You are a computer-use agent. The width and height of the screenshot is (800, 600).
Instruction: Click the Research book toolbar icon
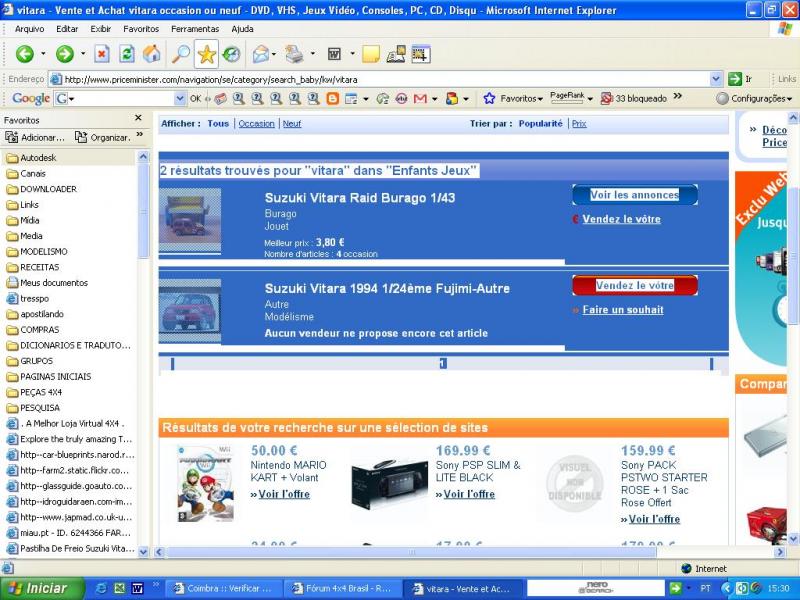click(396, 54)
